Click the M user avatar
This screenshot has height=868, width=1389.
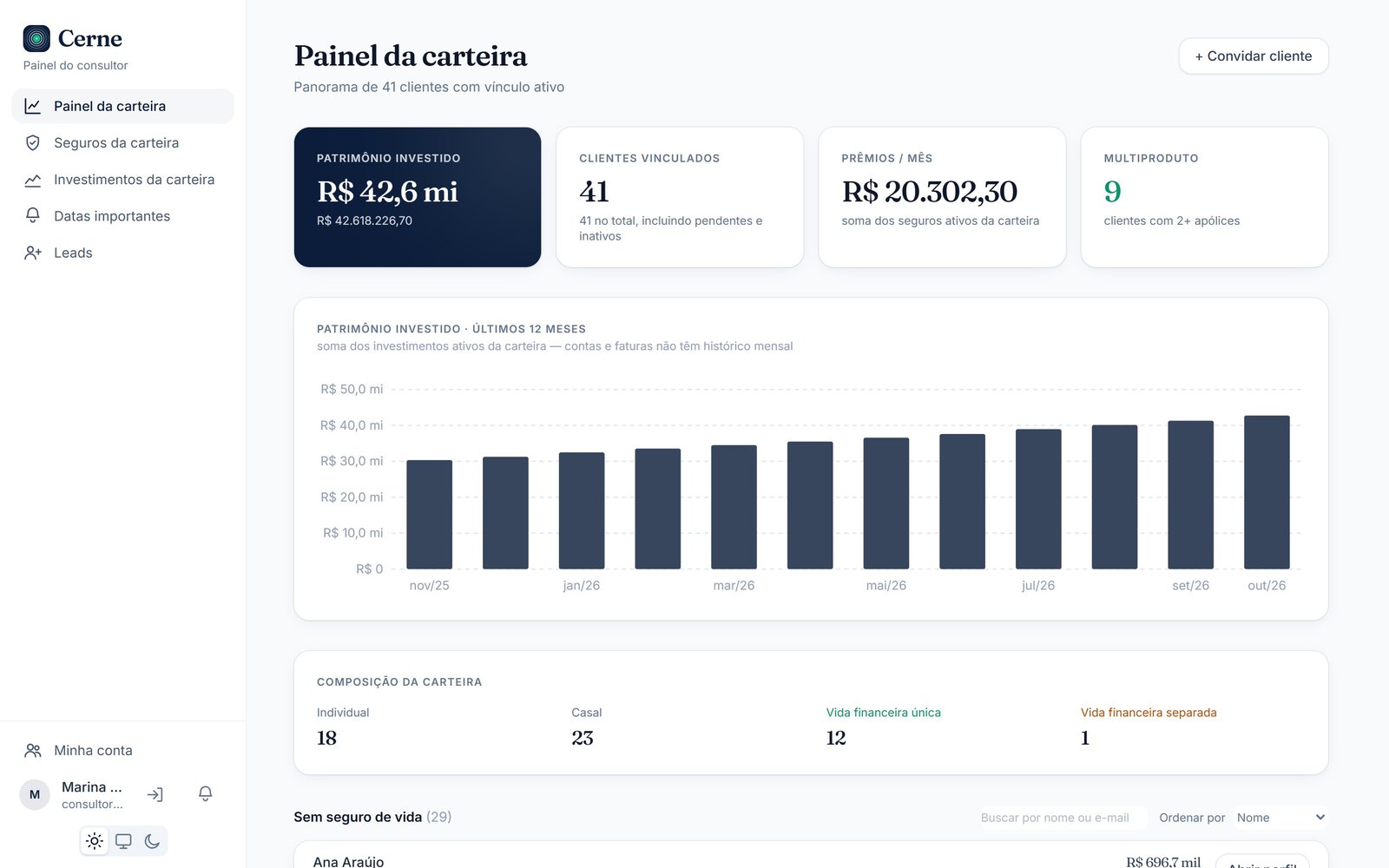[35, 794]
